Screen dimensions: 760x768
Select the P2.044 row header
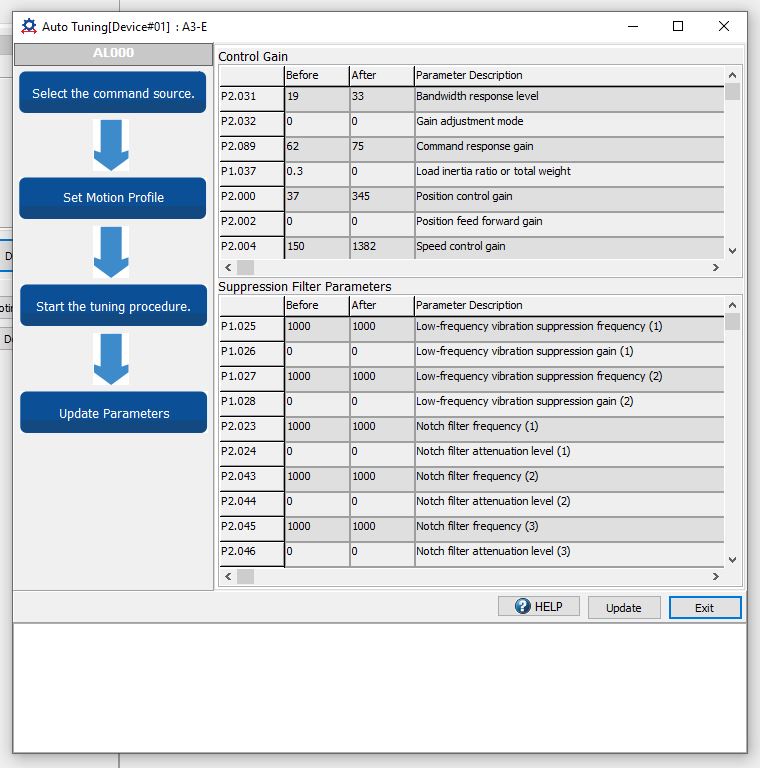[252, 504]
